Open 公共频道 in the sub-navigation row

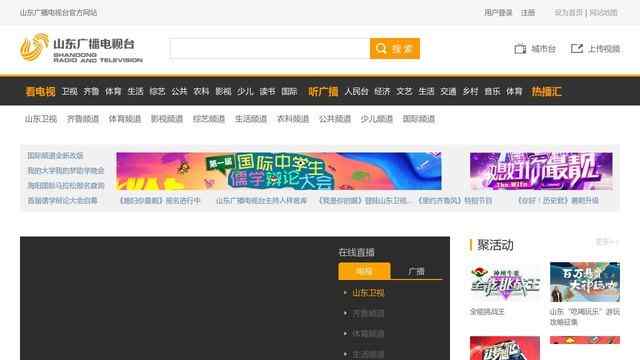pos(335,119)
